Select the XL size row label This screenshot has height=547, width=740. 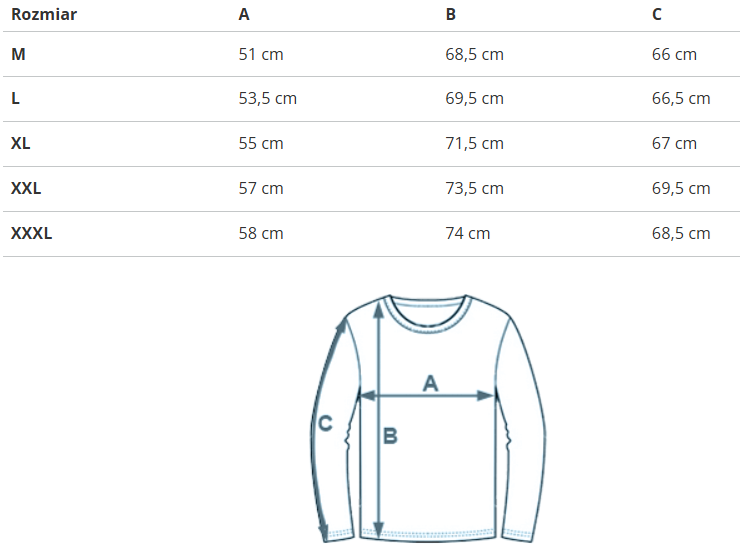21,143
